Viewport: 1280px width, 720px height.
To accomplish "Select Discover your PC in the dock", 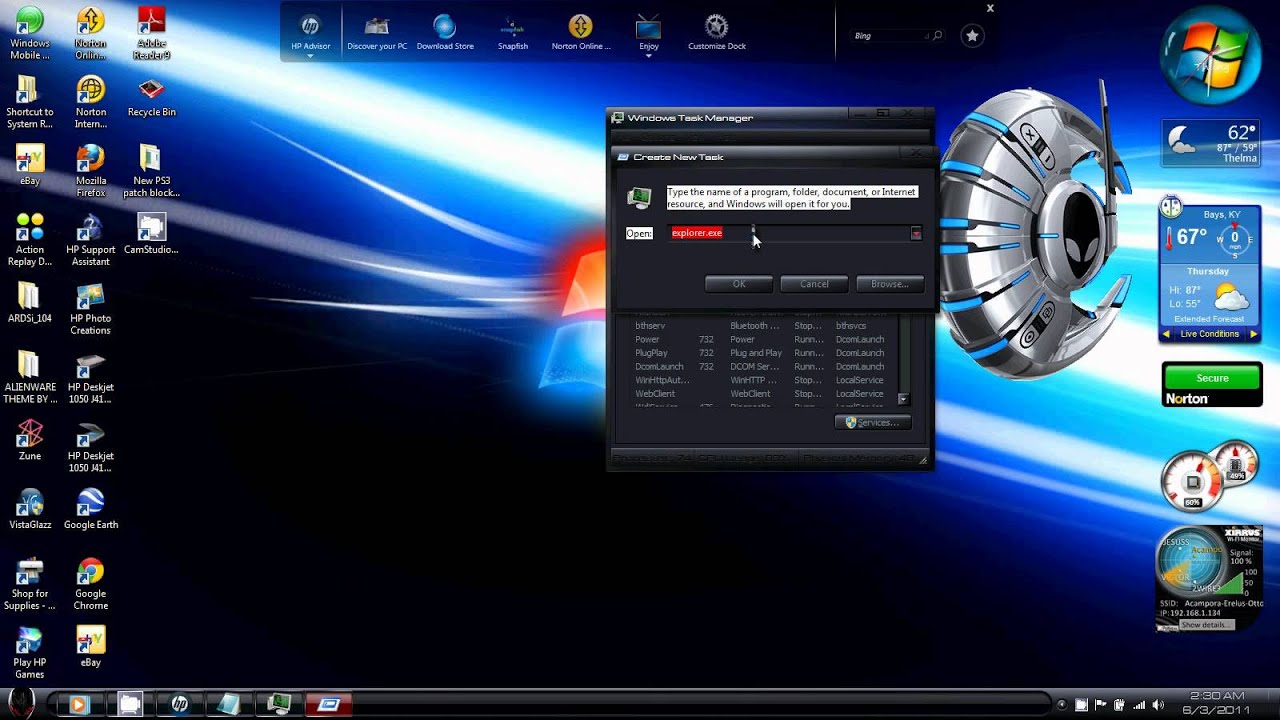I will pyautogui.click(x=377, y=32).
